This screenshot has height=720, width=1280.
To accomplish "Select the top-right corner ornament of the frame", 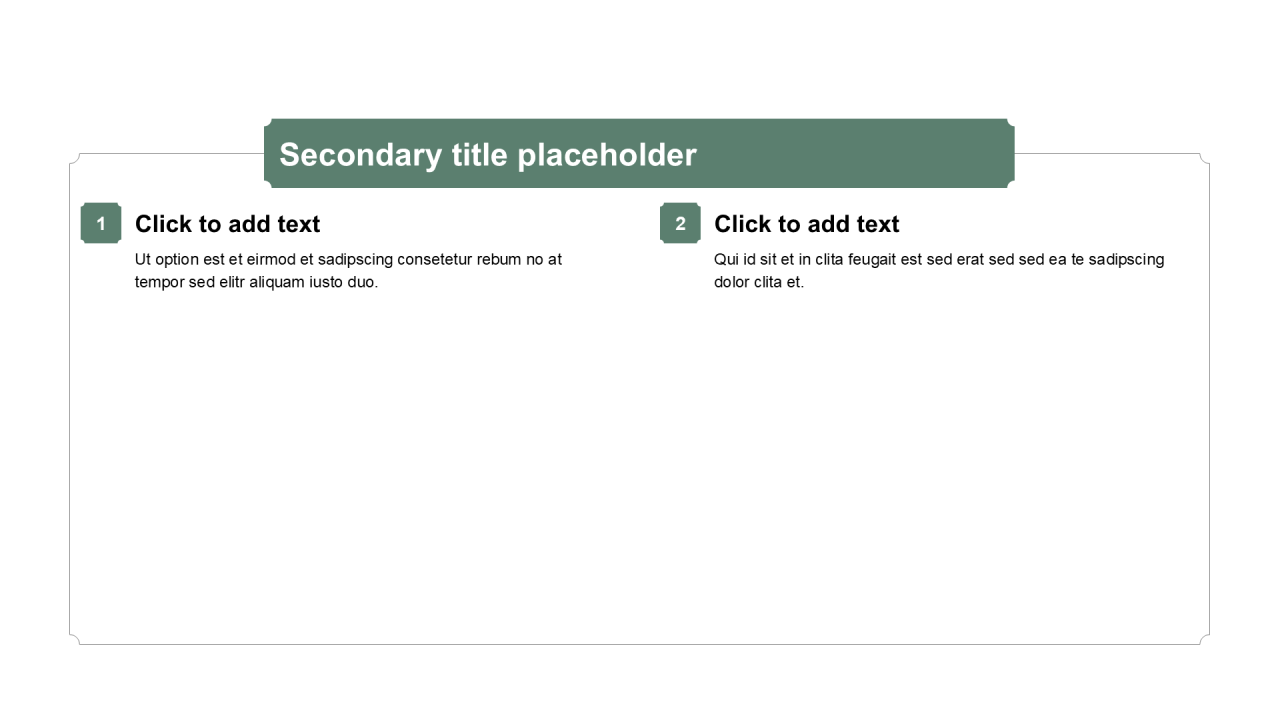I will (1204, 159).
